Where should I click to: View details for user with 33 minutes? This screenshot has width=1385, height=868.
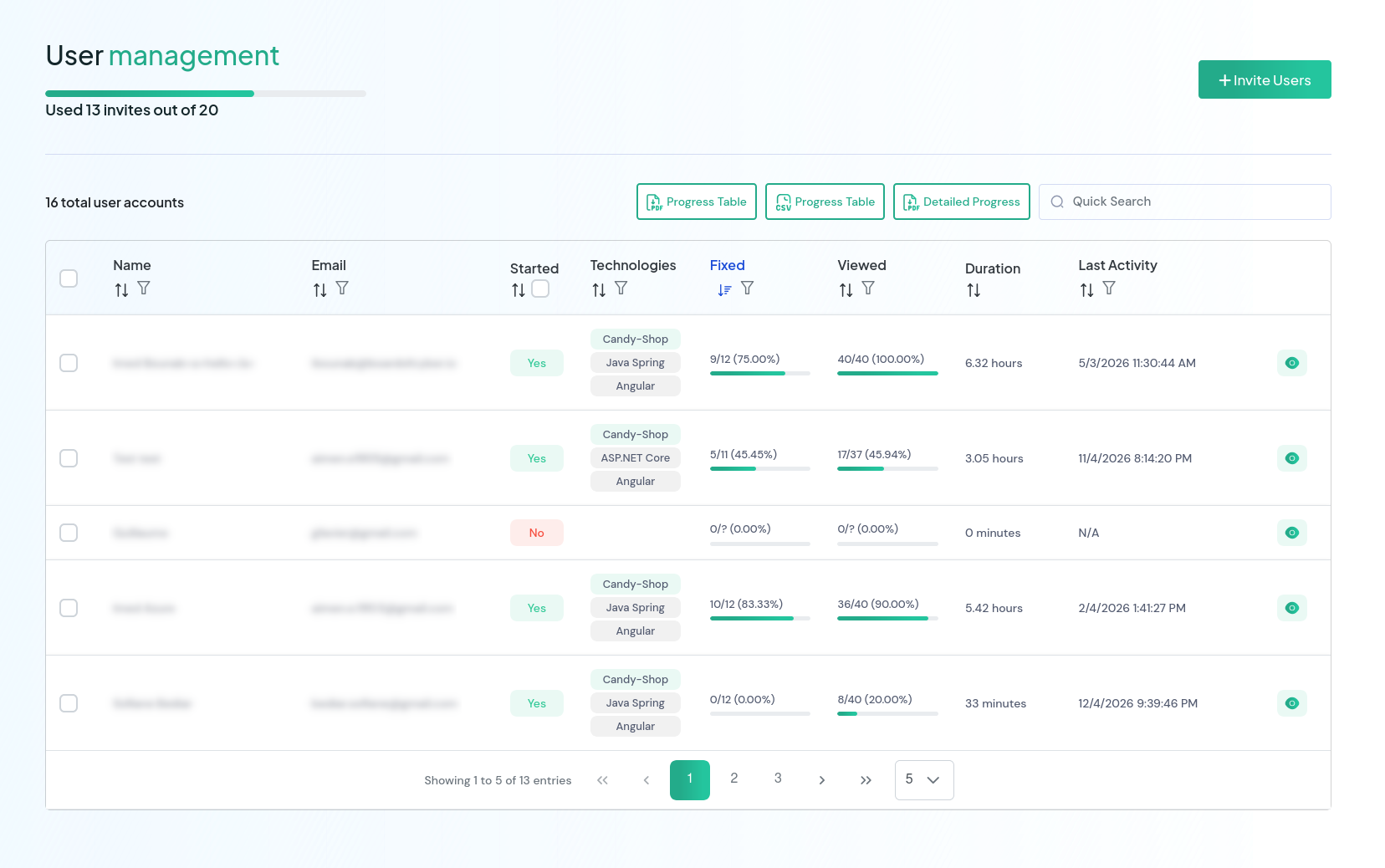pos(1292,703)
